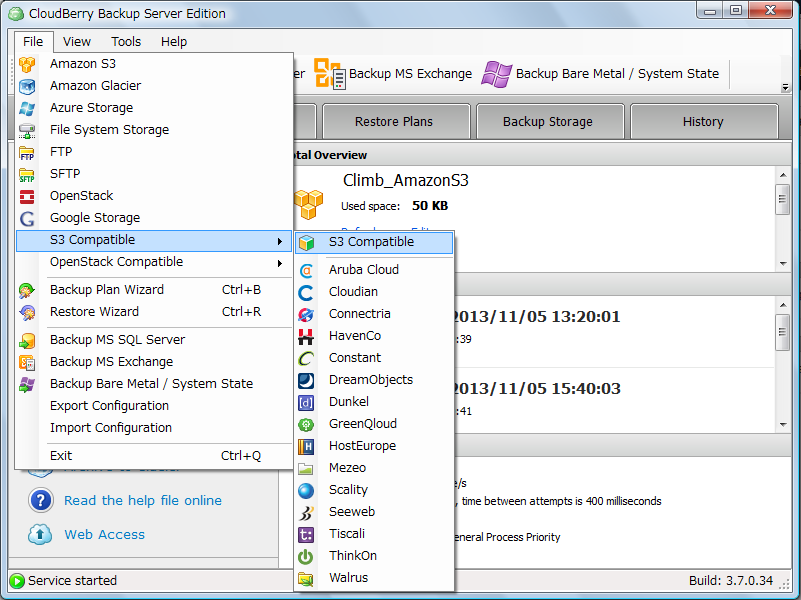Click the Amazon Glacier icon
This screenshot has height=600, width=801.
click(27, 86)
